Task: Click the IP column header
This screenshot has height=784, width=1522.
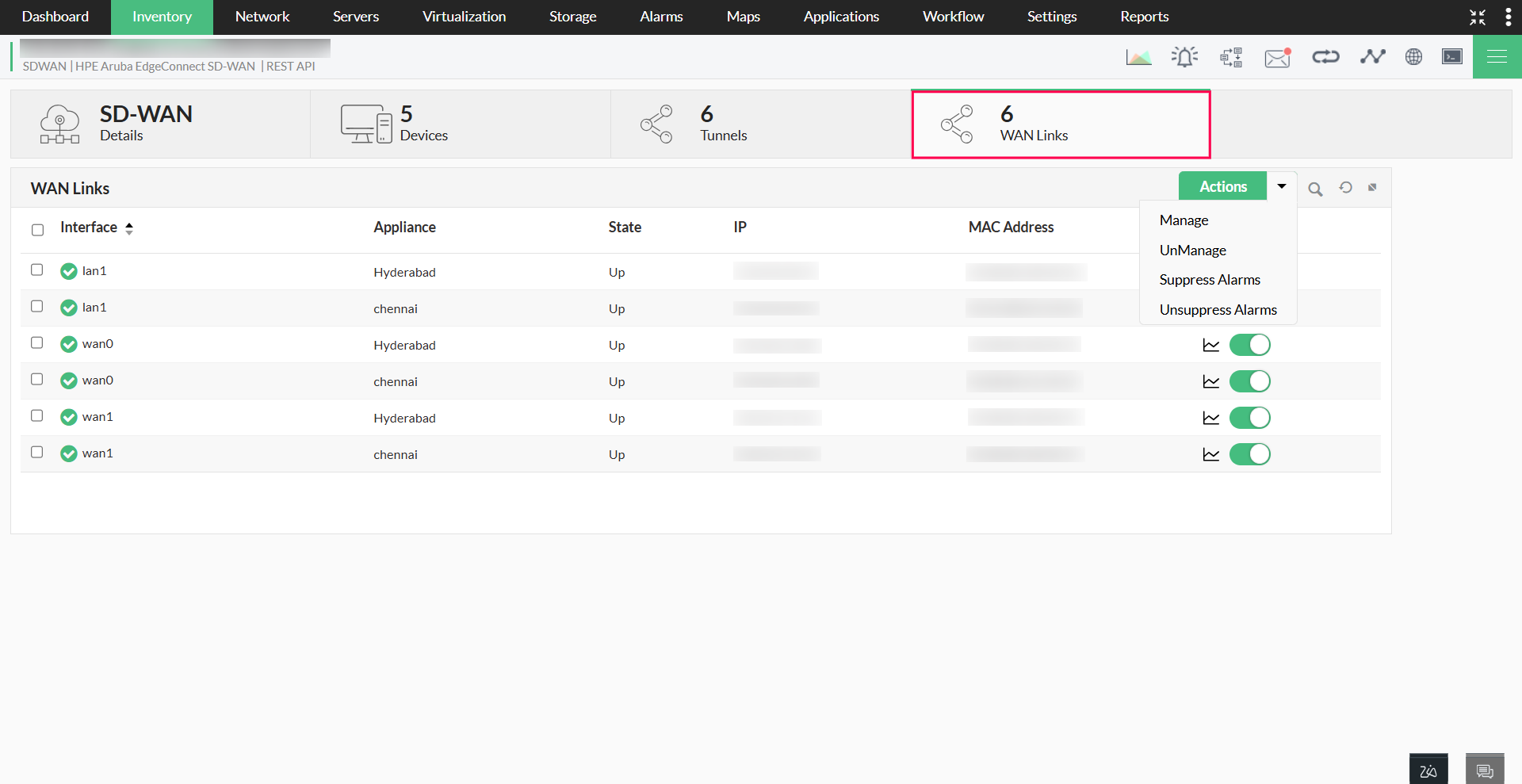Action: click(x=740, y=228)
